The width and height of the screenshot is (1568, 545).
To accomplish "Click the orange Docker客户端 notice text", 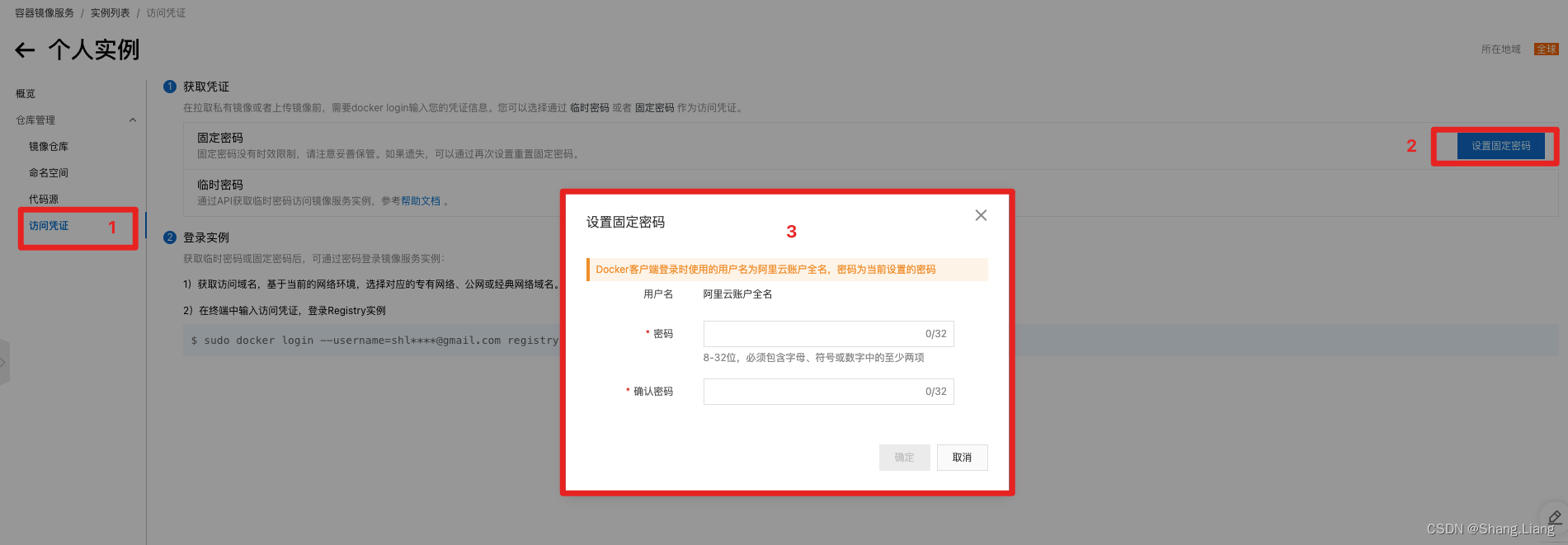I will [x=765, y=270].
